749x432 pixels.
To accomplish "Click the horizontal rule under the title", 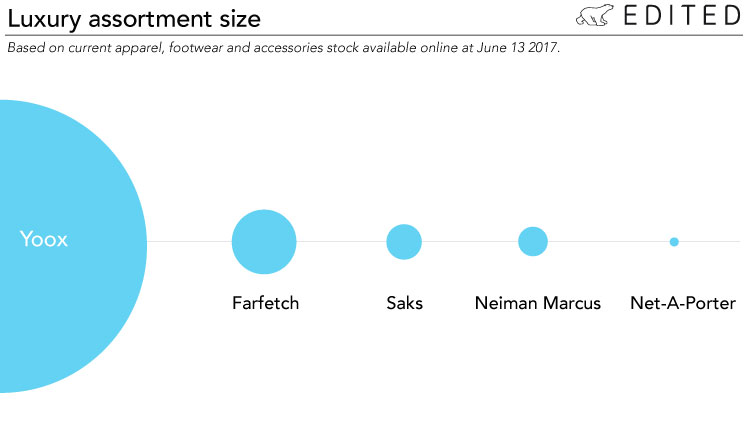I will coord(374,35).
